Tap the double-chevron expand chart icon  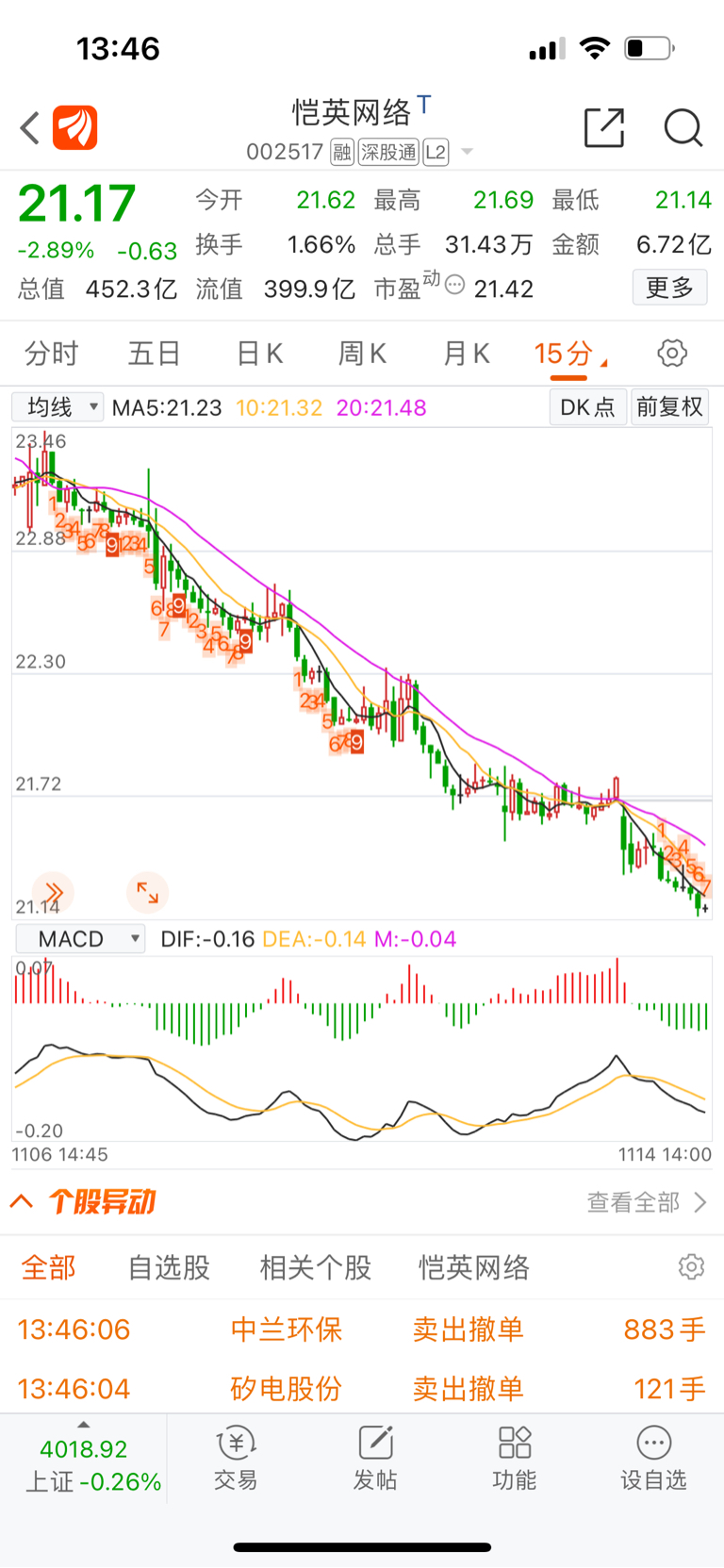(x=53, y=892)
